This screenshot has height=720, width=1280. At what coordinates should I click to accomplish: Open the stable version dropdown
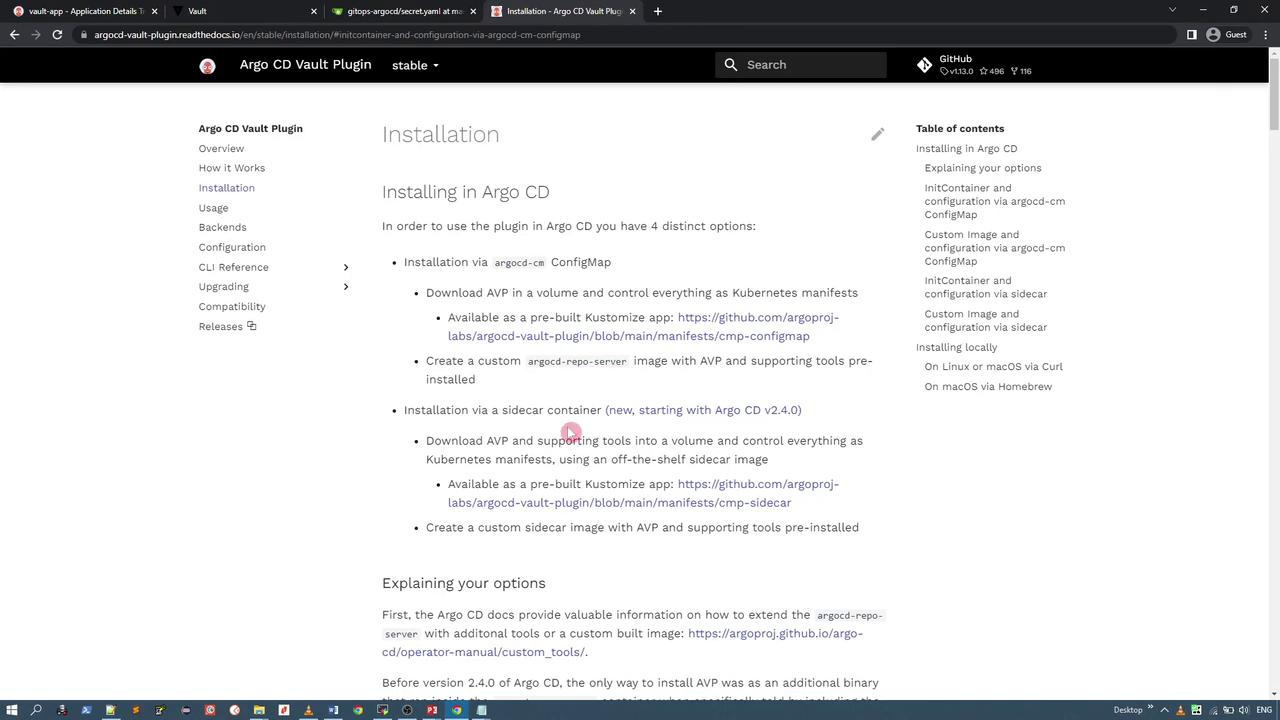(x=415, y=66)
